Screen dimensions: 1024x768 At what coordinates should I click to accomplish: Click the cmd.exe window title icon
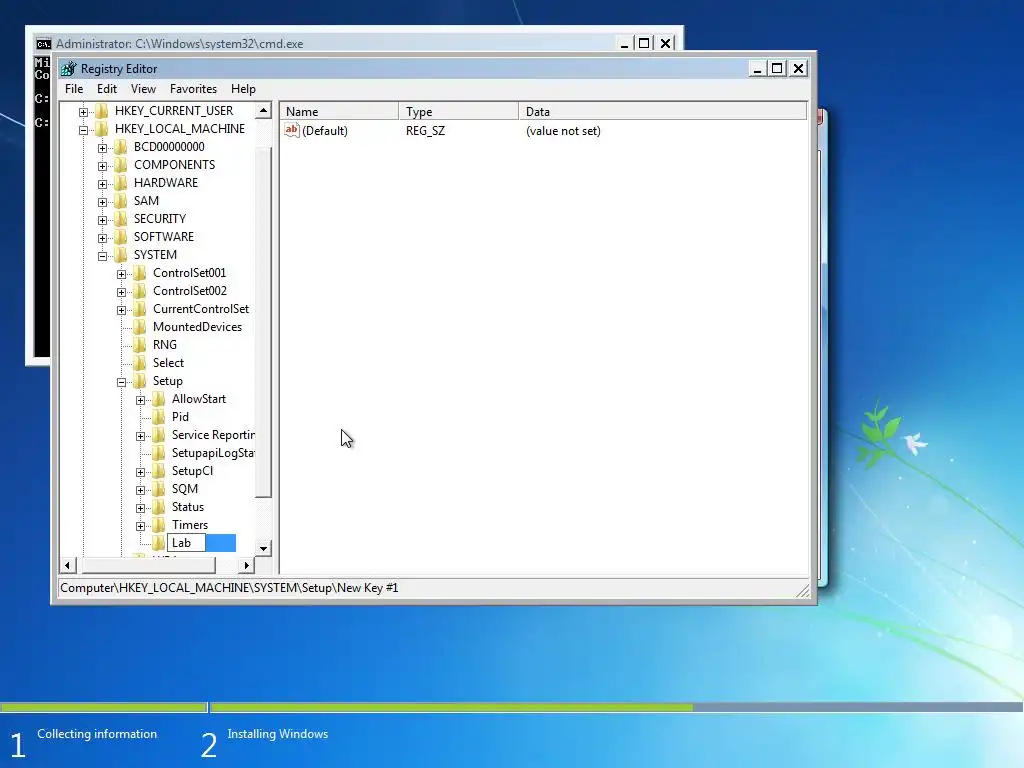click(x=44, y=44)
